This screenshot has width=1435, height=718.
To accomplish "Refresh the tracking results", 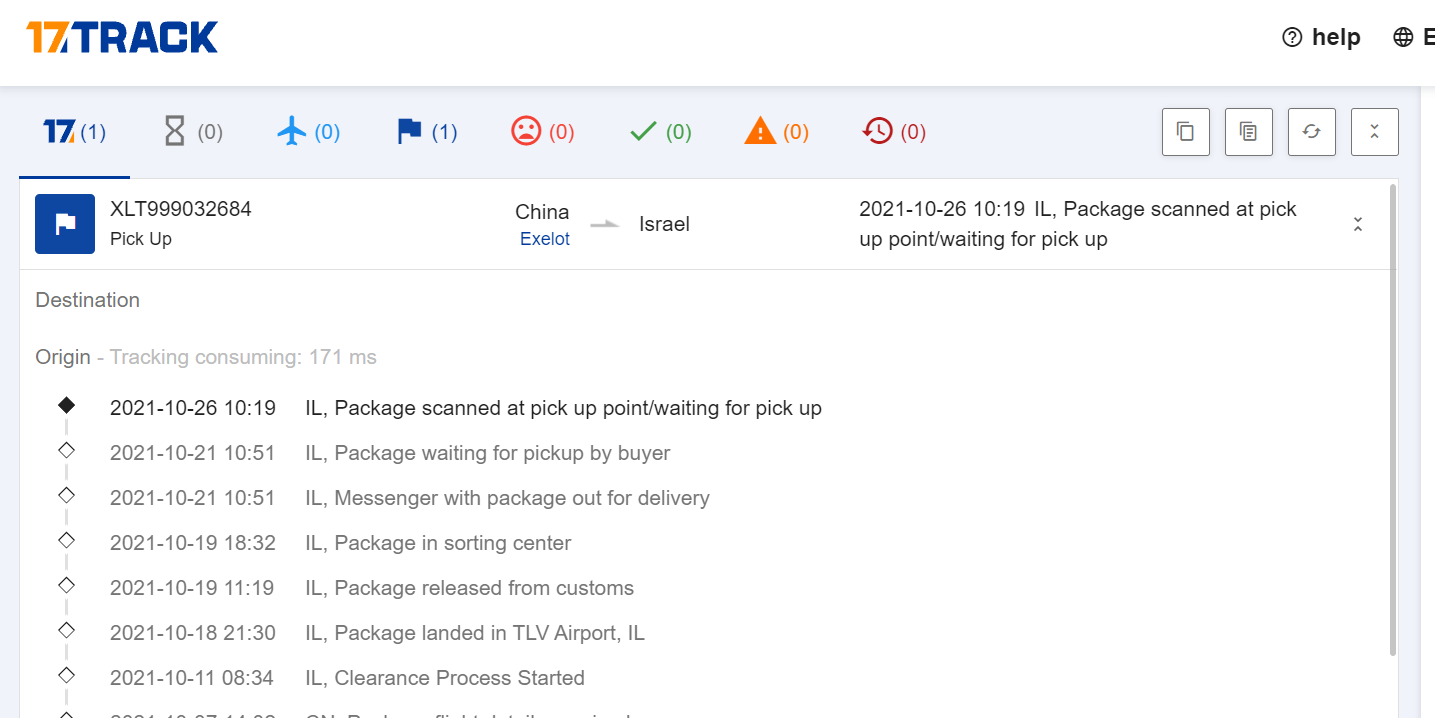I will pyautogui.click(x=1312, y=132).
